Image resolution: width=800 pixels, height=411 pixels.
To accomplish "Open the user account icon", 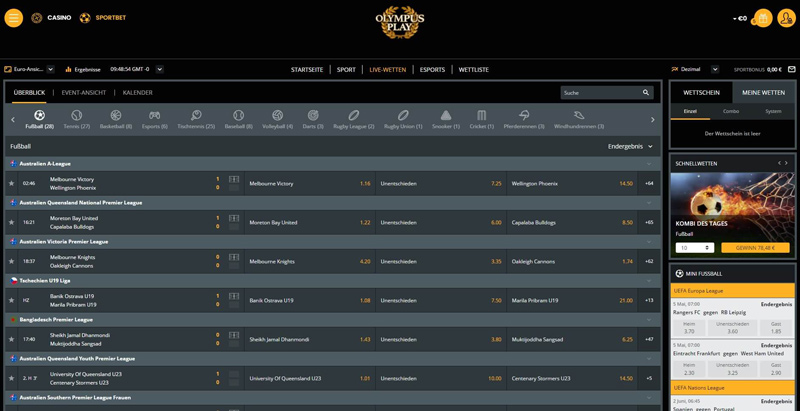I will click(786, 18).
